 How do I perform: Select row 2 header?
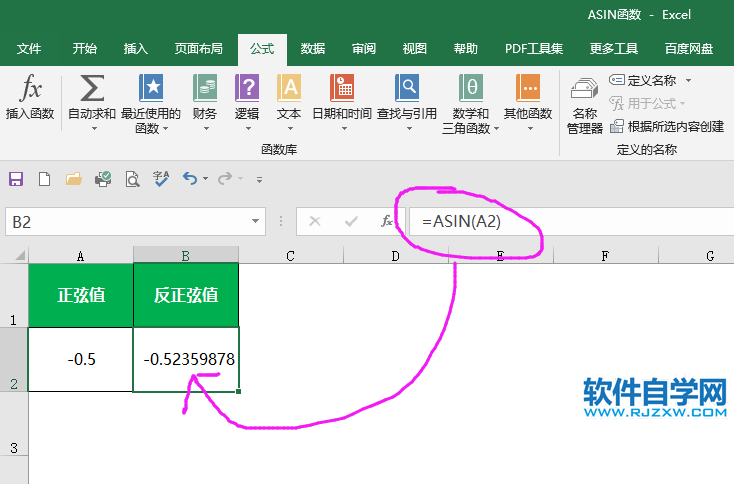click(14, 359)
